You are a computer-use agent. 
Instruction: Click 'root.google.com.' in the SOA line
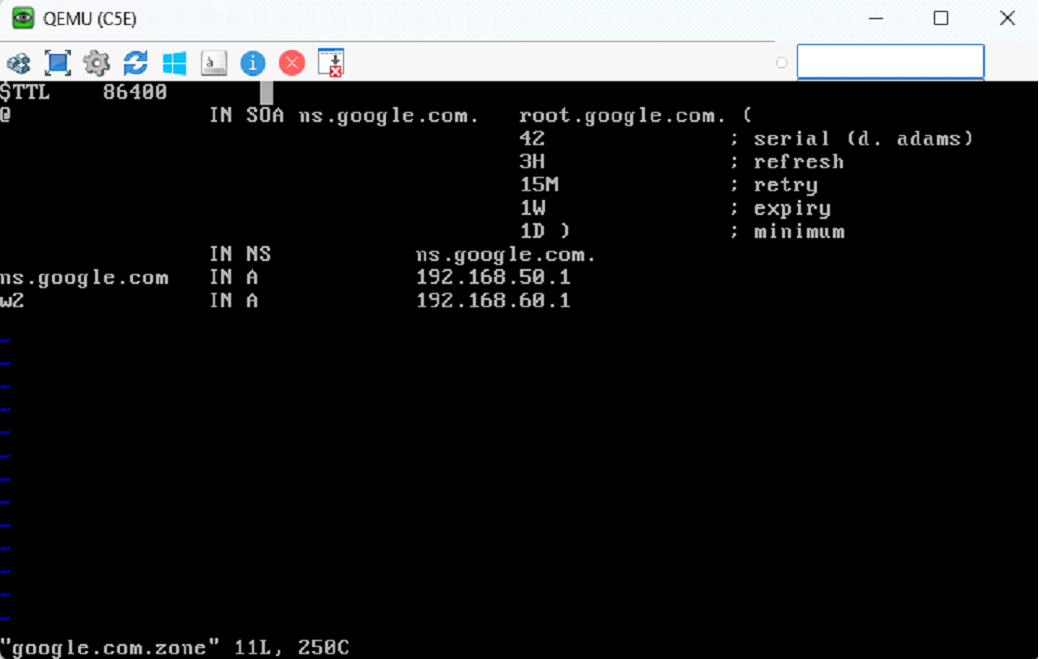tap(622, 116)
